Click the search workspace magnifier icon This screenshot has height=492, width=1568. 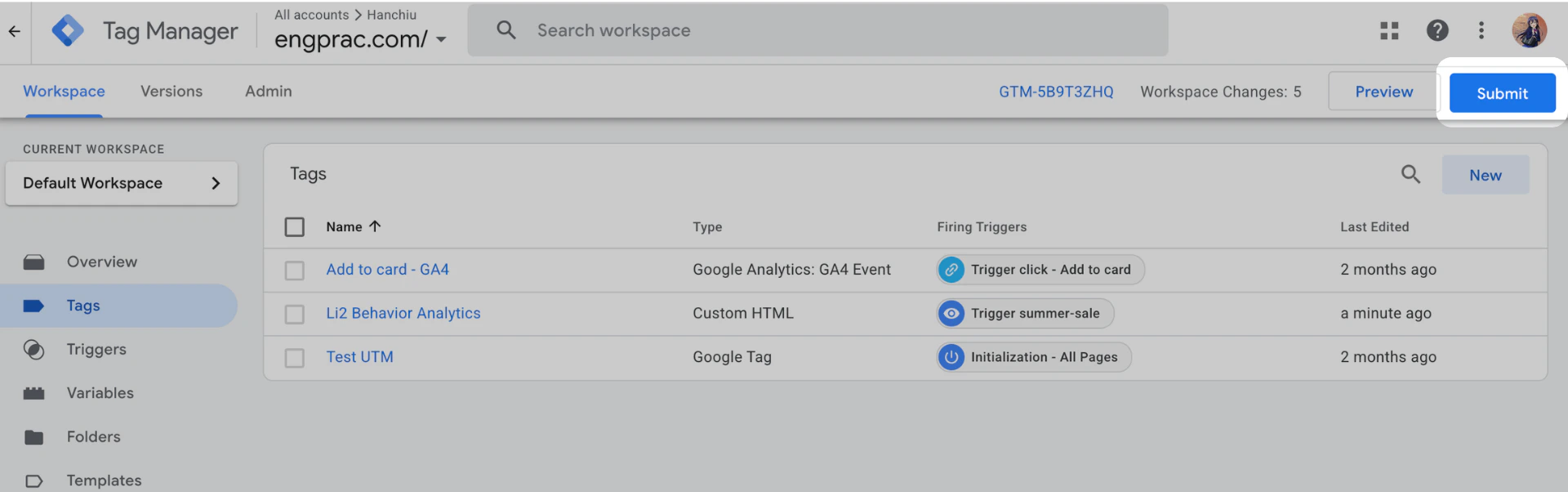[x=506, y=30]
